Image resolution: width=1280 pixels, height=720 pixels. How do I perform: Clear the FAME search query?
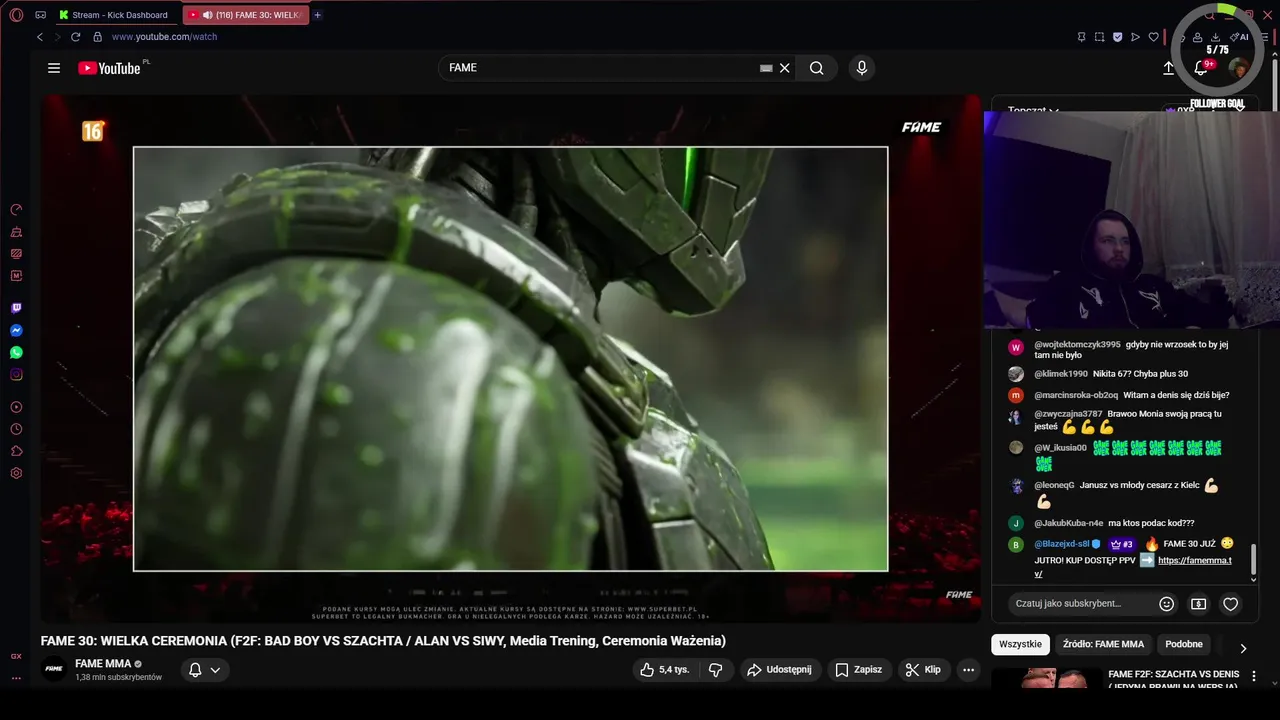(x=785, y=68)
